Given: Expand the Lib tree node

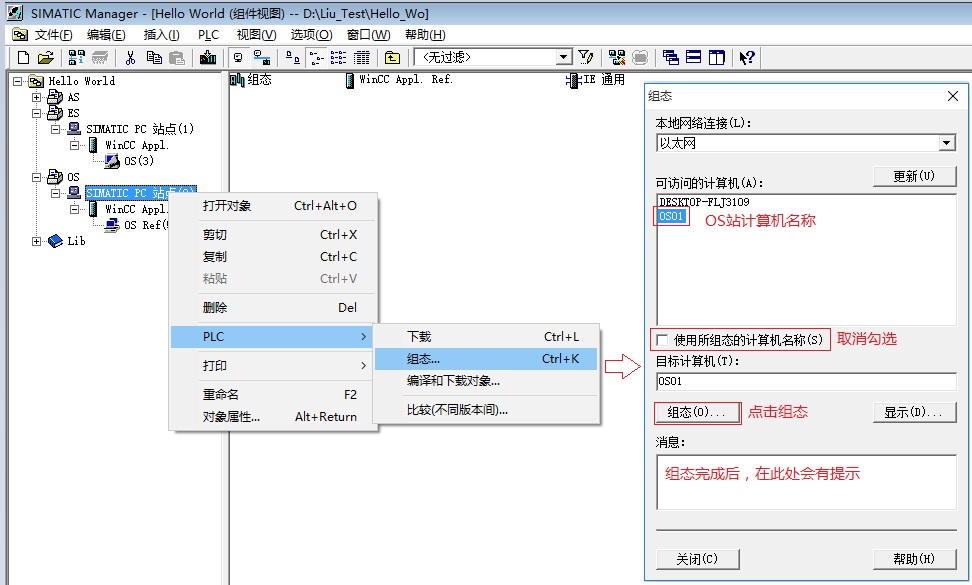Looking at the screenshot, I should pos(37,241).
